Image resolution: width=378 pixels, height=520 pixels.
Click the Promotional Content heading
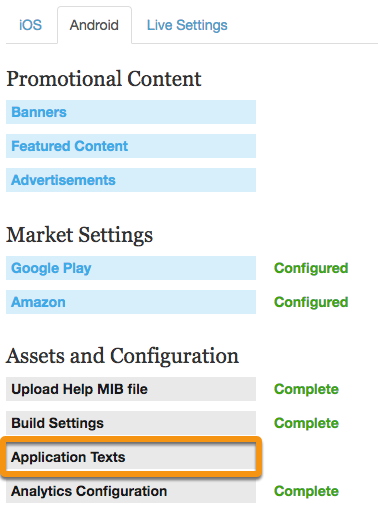(x=104, y=79)
